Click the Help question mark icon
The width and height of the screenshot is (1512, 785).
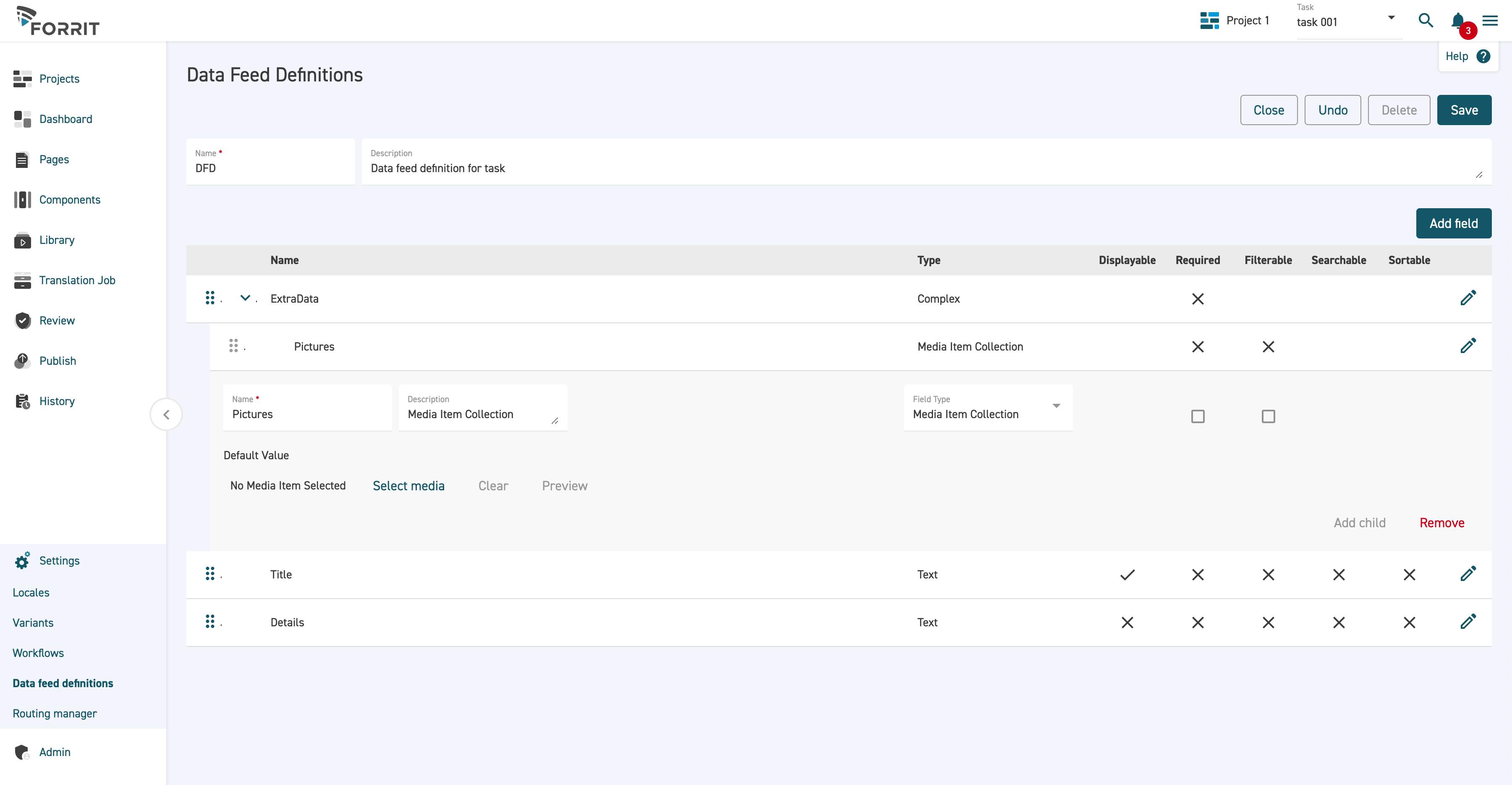[1483, 56]
